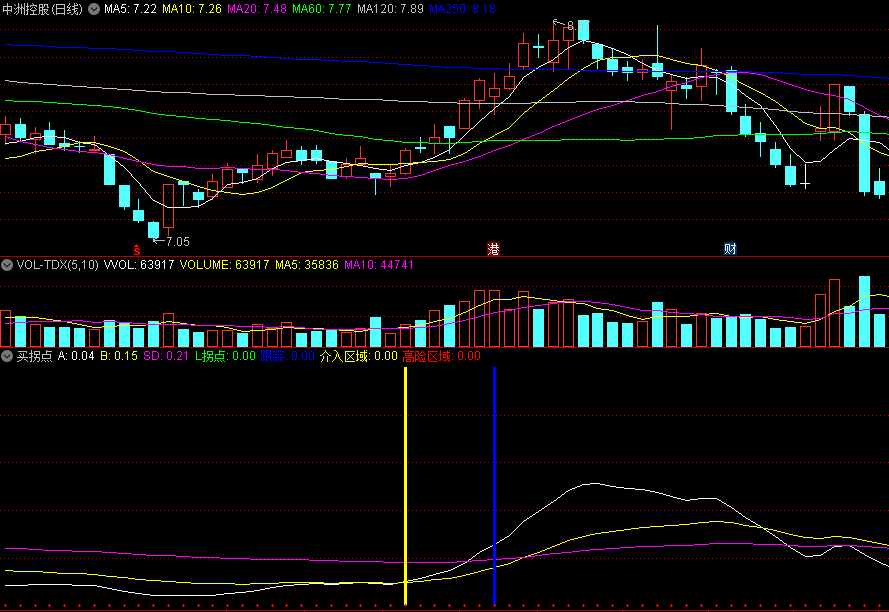The image size is (889, 612).
Task: Select the 中洲控股(日线) title label
Action: [43, 9]
